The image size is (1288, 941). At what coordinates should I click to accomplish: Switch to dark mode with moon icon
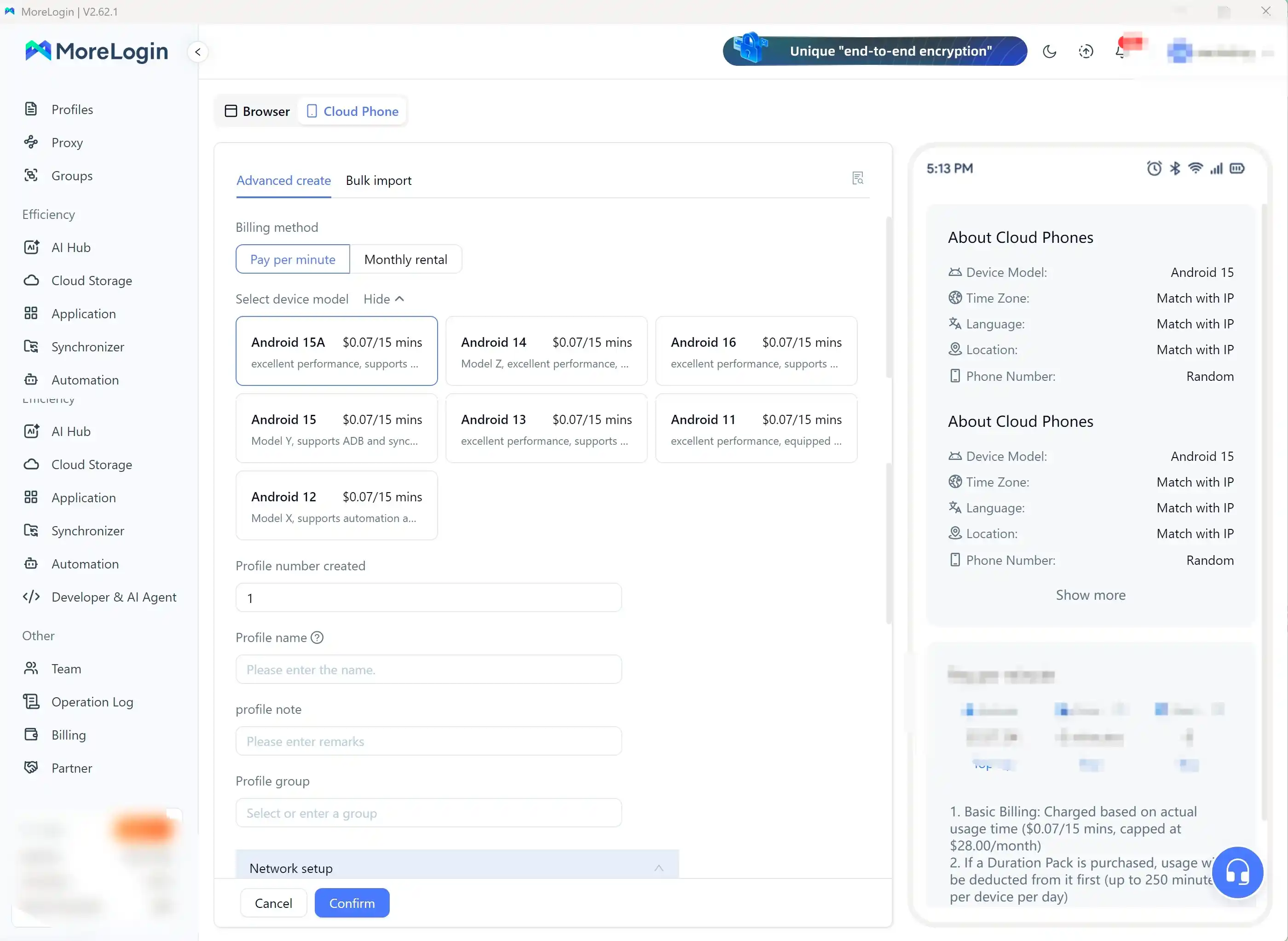pyautogui.click(x=1049, y=52)
